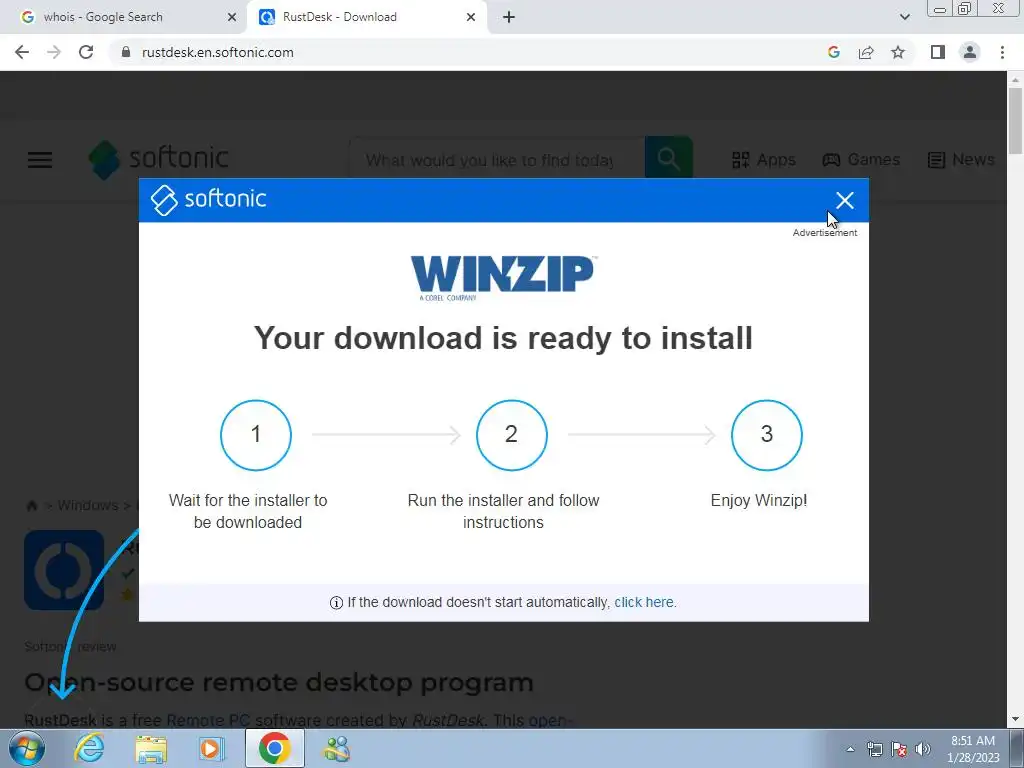Click the Softonic search field
Viewport: 1024px width, 768px height.
click(x=496, y=159)
